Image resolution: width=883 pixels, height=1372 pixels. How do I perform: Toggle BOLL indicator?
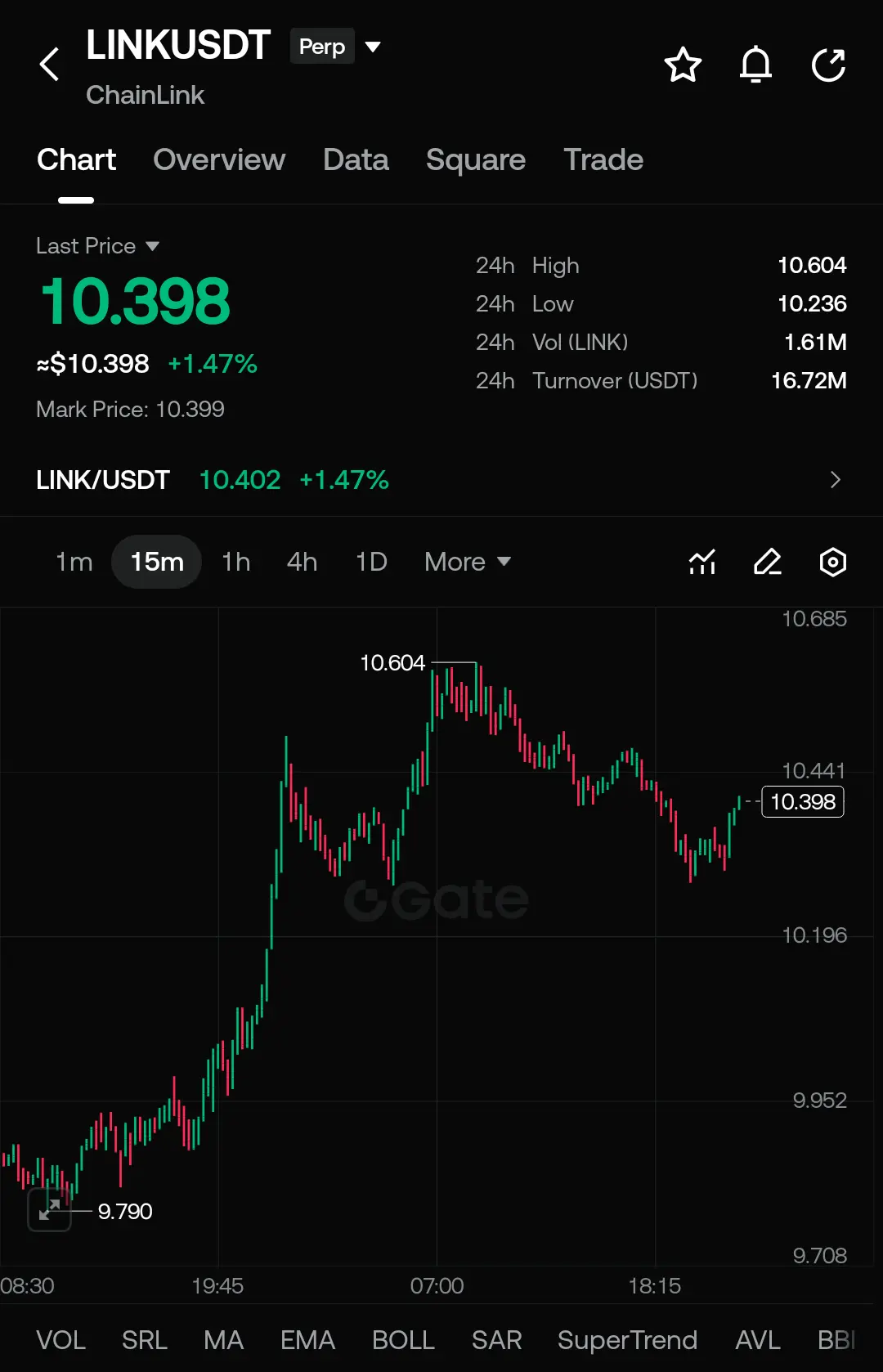coord(403,1340)
